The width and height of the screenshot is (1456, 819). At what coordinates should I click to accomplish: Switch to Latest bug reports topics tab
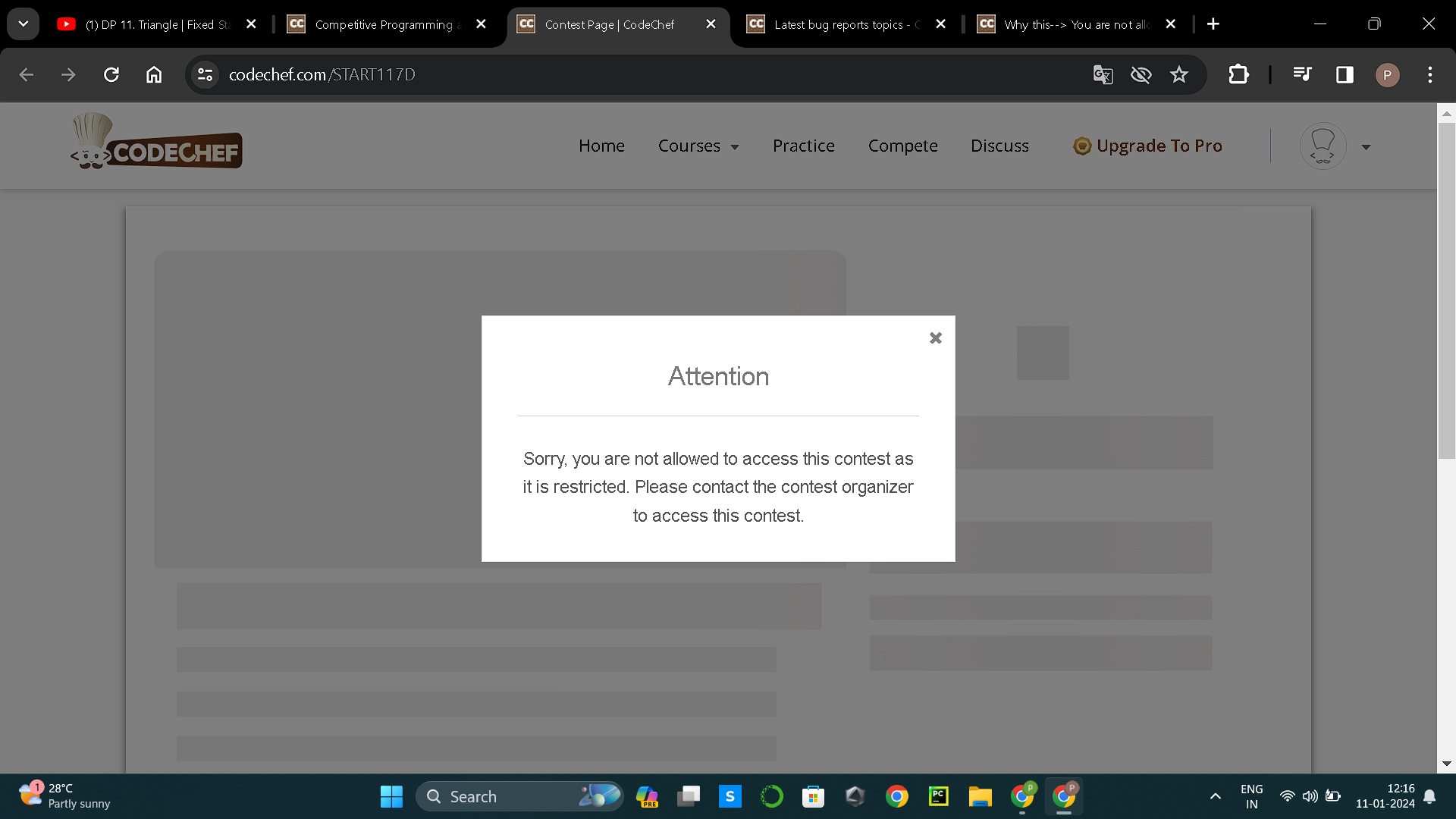tap(842, 24)
